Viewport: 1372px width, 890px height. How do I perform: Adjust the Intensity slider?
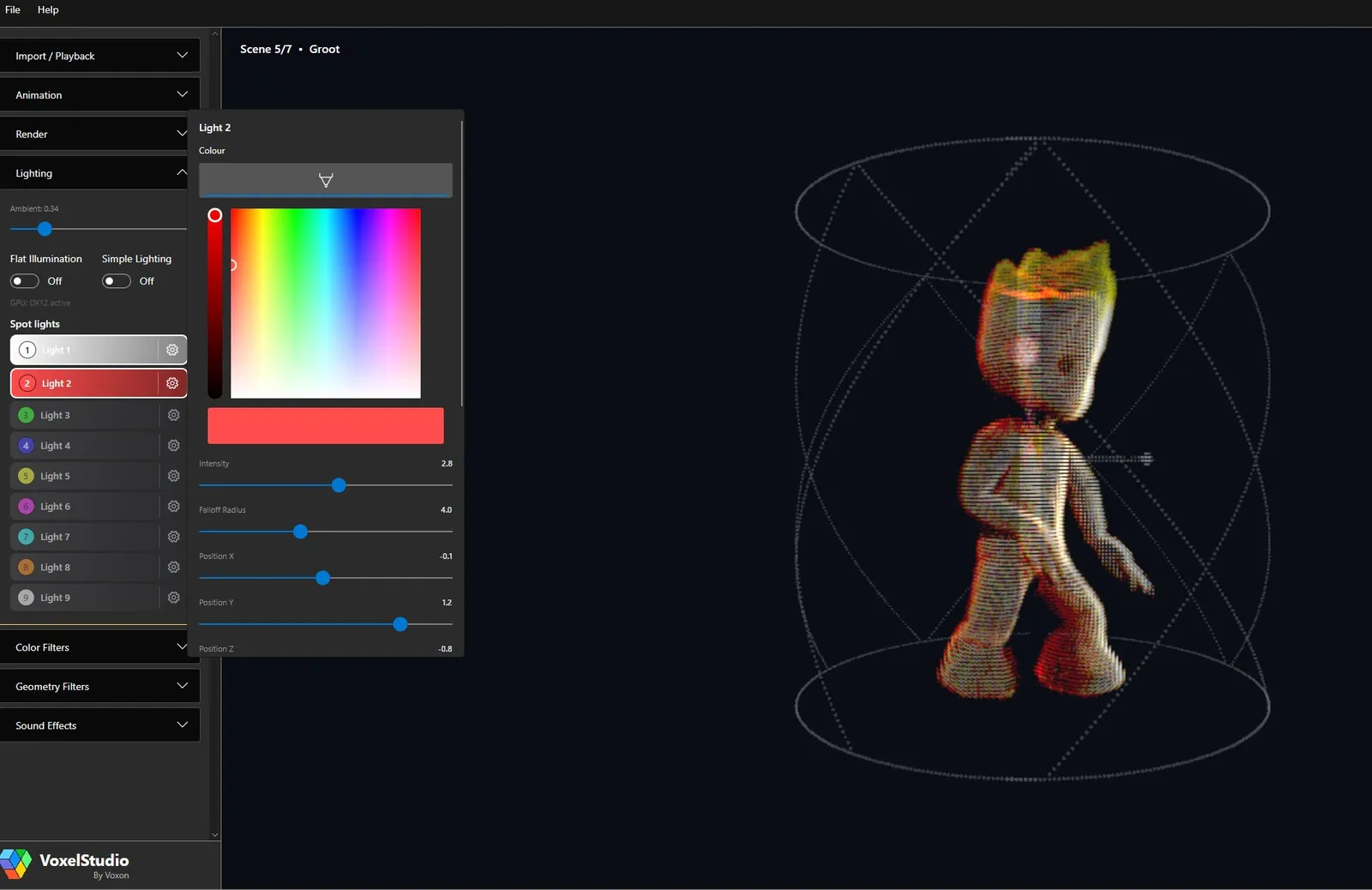click(339, 485)
